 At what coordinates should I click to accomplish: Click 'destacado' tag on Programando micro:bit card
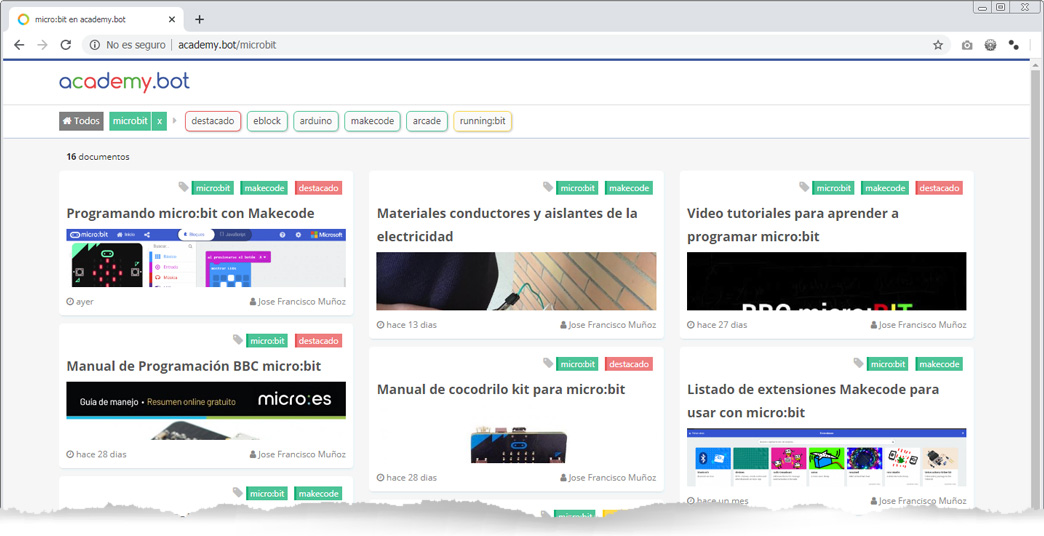tap(318, 188)
